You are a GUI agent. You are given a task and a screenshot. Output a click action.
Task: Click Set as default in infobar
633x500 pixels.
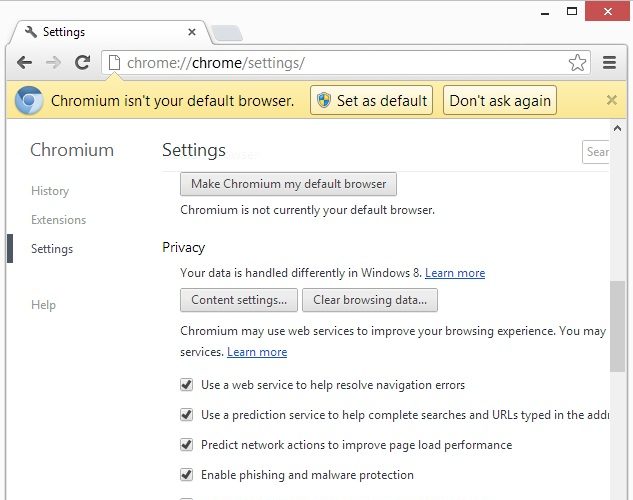372,100
